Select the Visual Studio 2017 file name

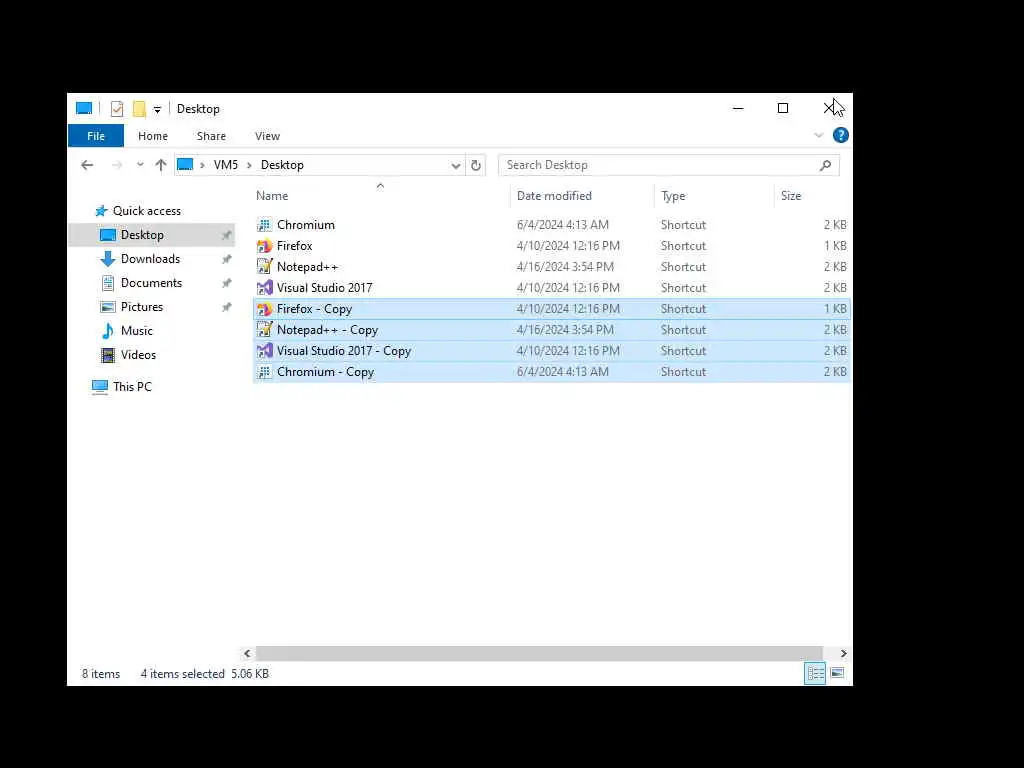325,287
